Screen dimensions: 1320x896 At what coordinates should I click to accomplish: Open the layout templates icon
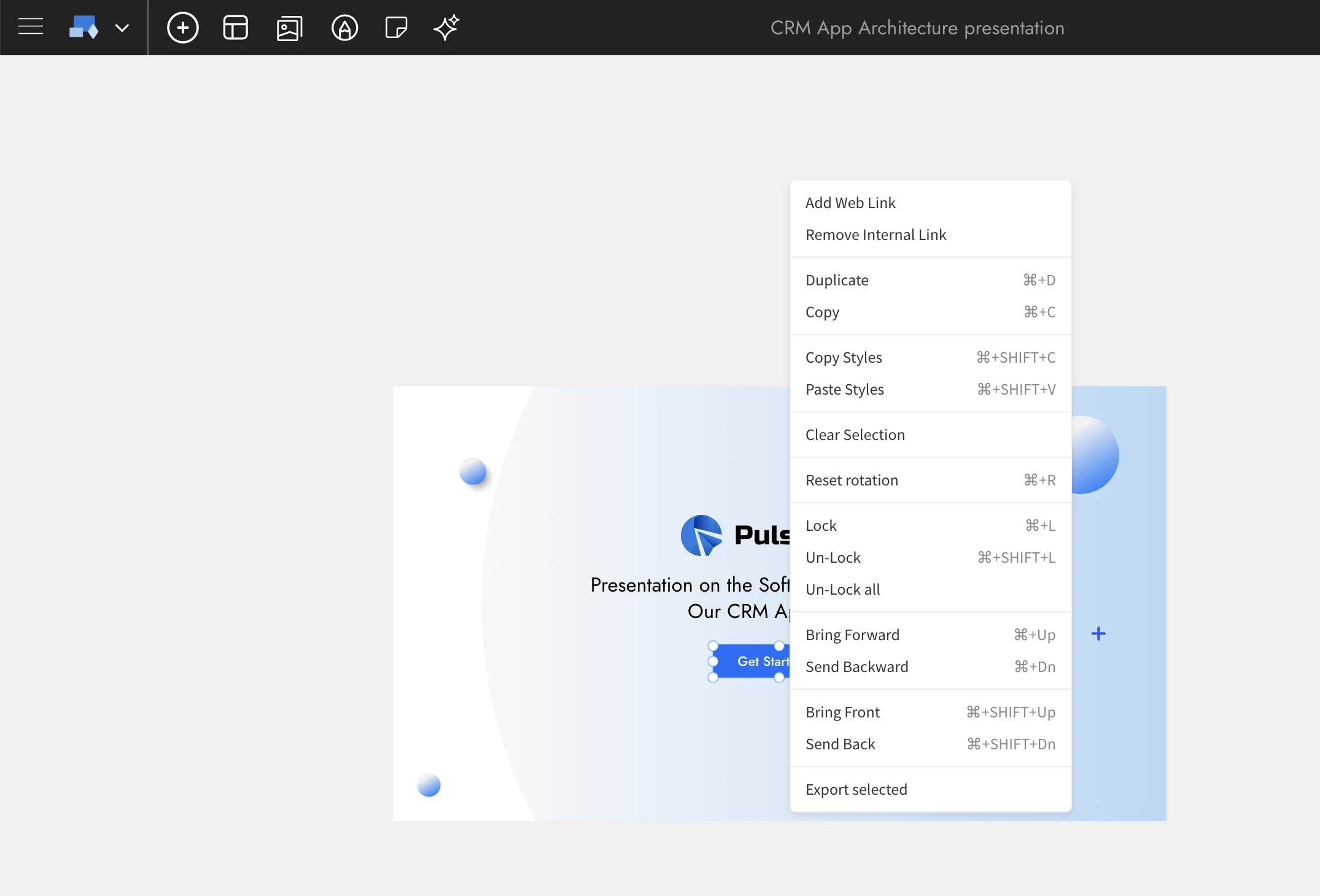[236, 28]
